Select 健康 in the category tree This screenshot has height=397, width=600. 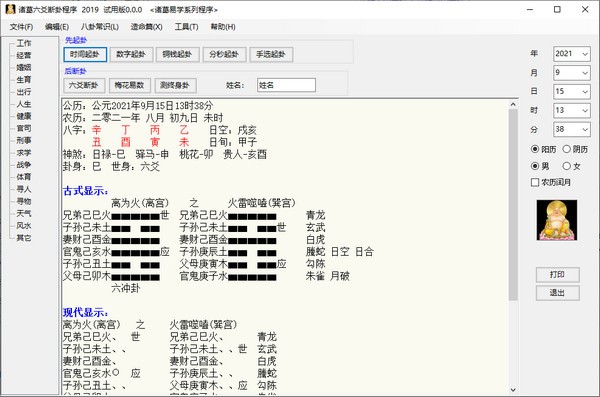[x=24, y=116]
